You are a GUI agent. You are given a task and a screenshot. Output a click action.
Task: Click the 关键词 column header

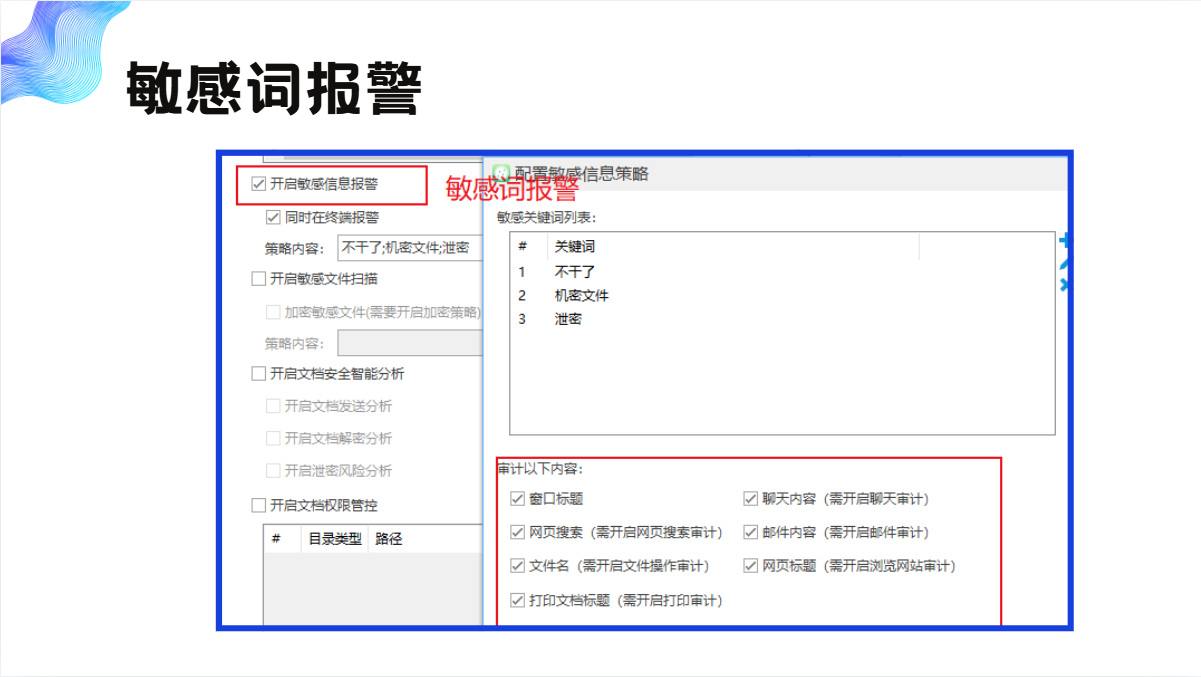click(x=575, y=246)
